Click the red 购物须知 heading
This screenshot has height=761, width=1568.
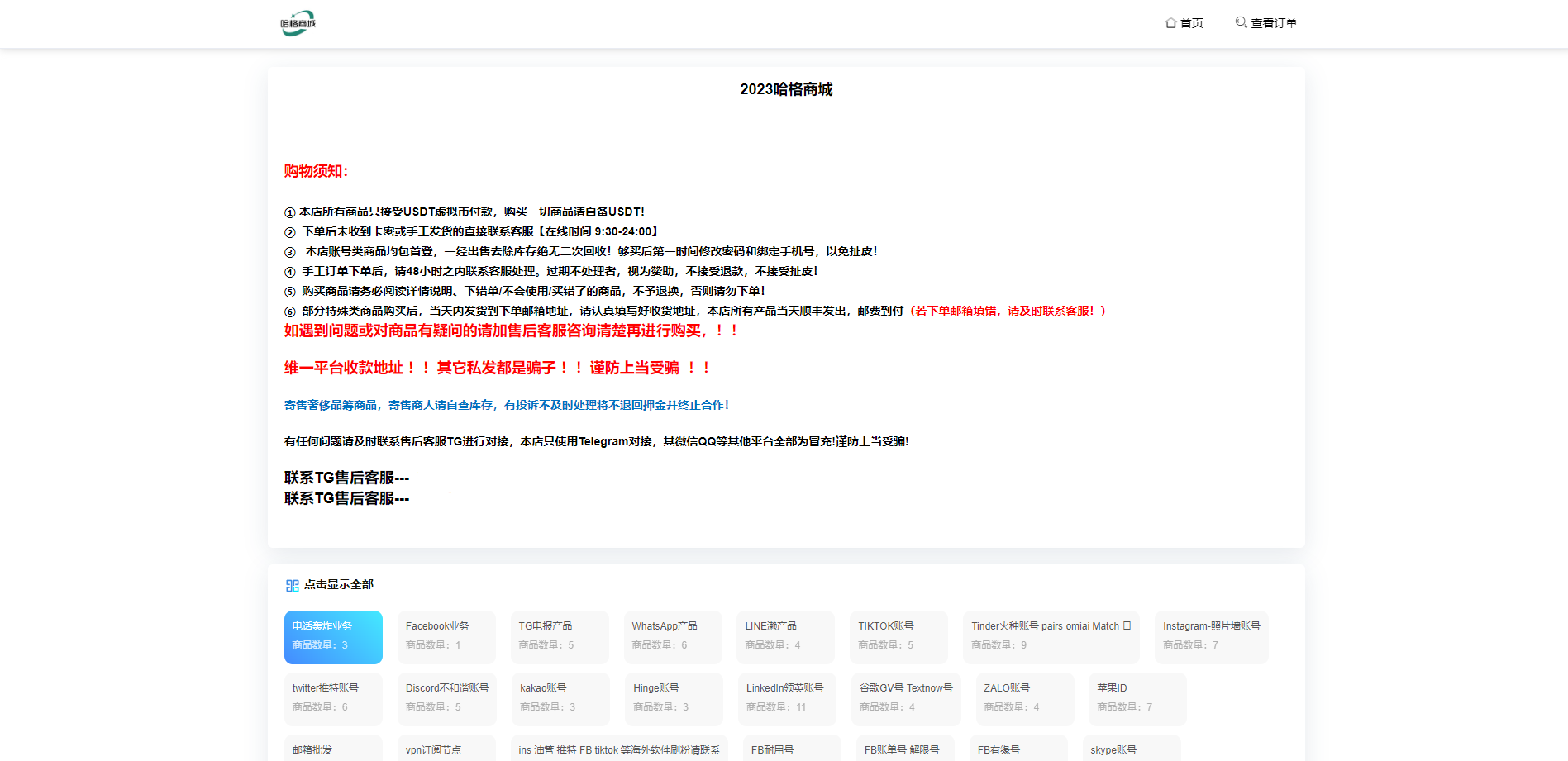316,171
